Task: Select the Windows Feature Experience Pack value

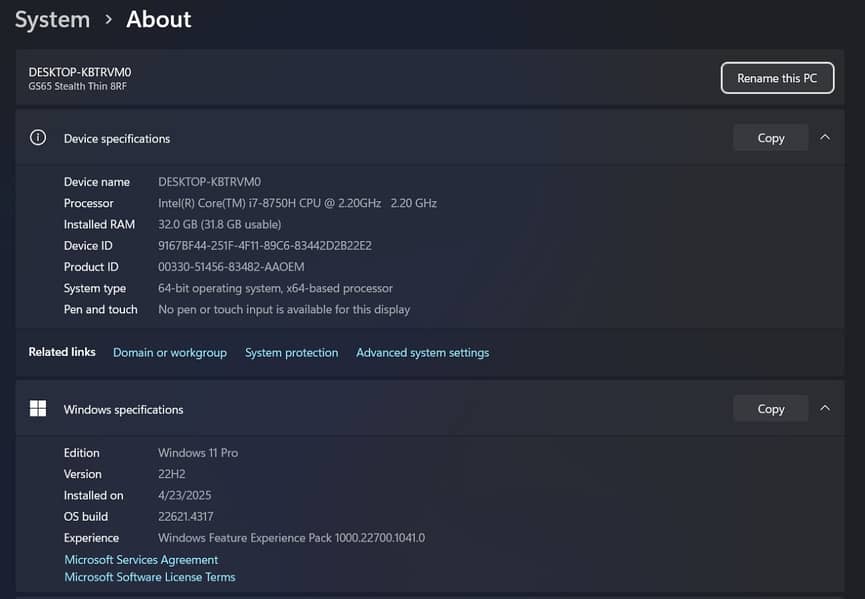Action: pyautogui.click(x=291, y=538)
